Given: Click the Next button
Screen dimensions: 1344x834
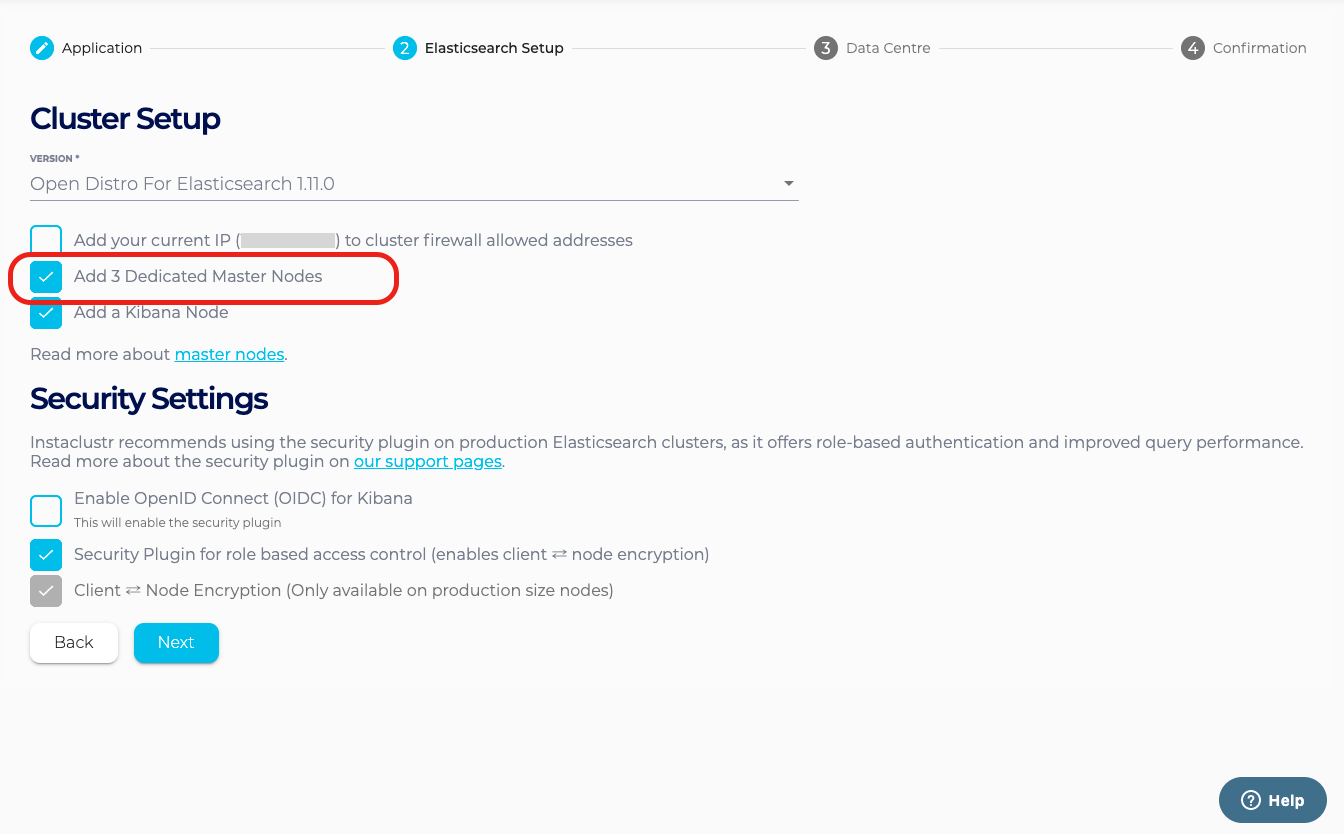Looking at the screenshot, I should [176, 642].
